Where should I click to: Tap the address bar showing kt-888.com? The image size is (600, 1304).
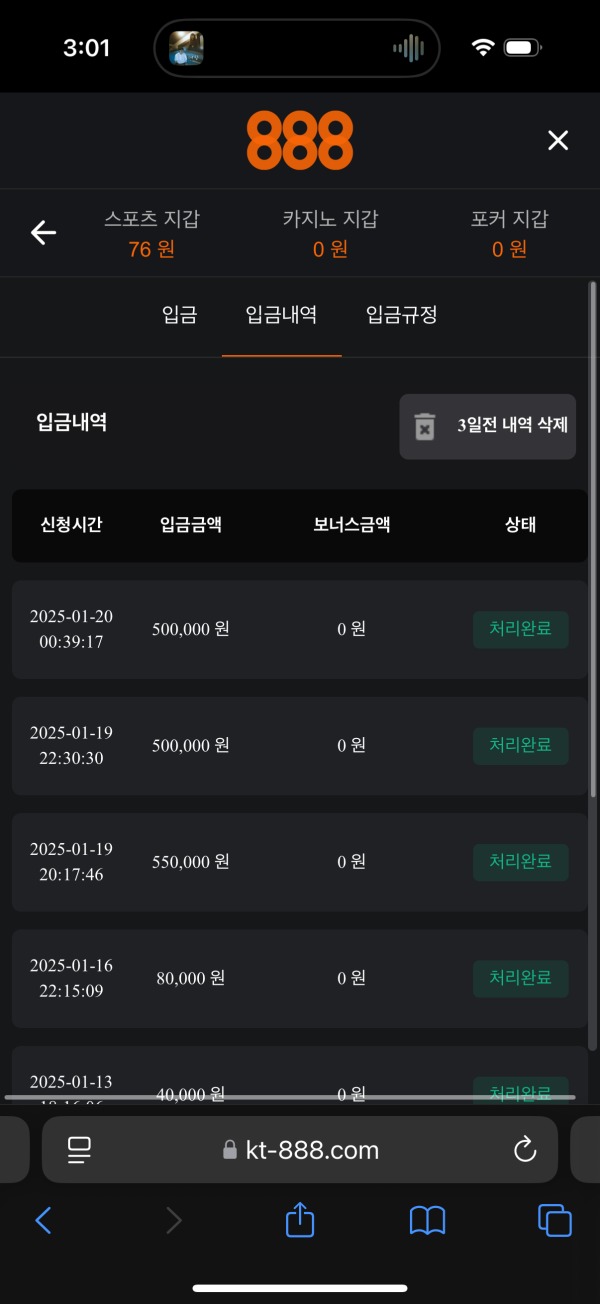299,1150
